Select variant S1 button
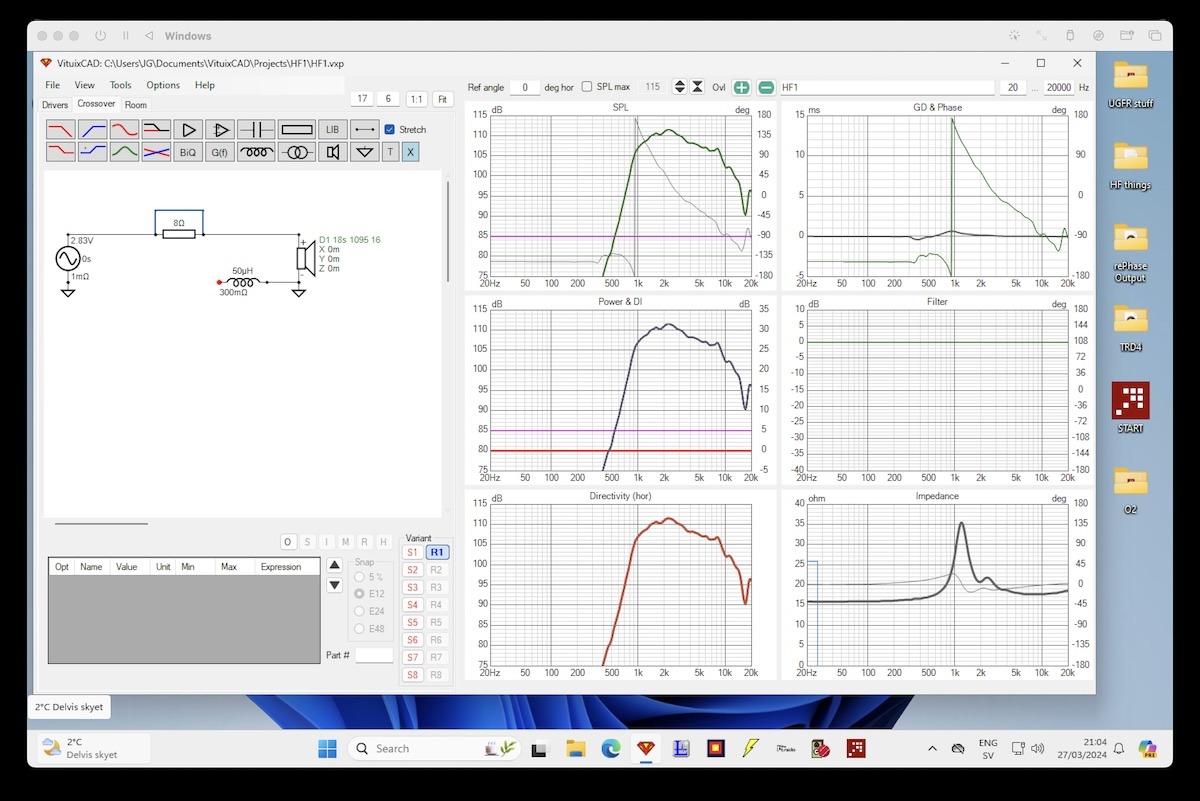 point(412,552)
